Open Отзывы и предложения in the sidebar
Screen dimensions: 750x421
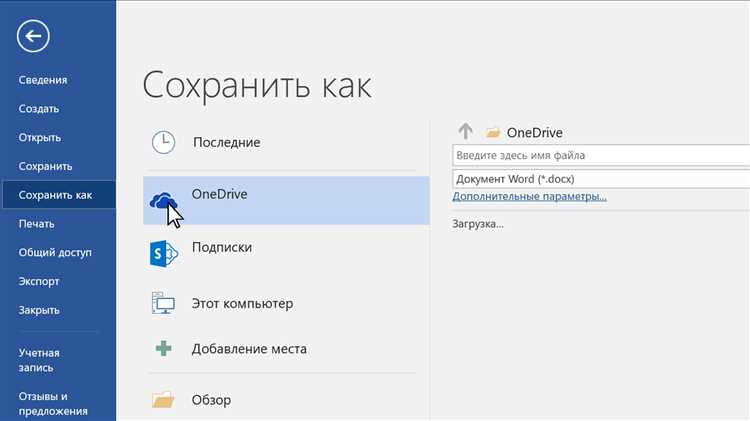53,403
